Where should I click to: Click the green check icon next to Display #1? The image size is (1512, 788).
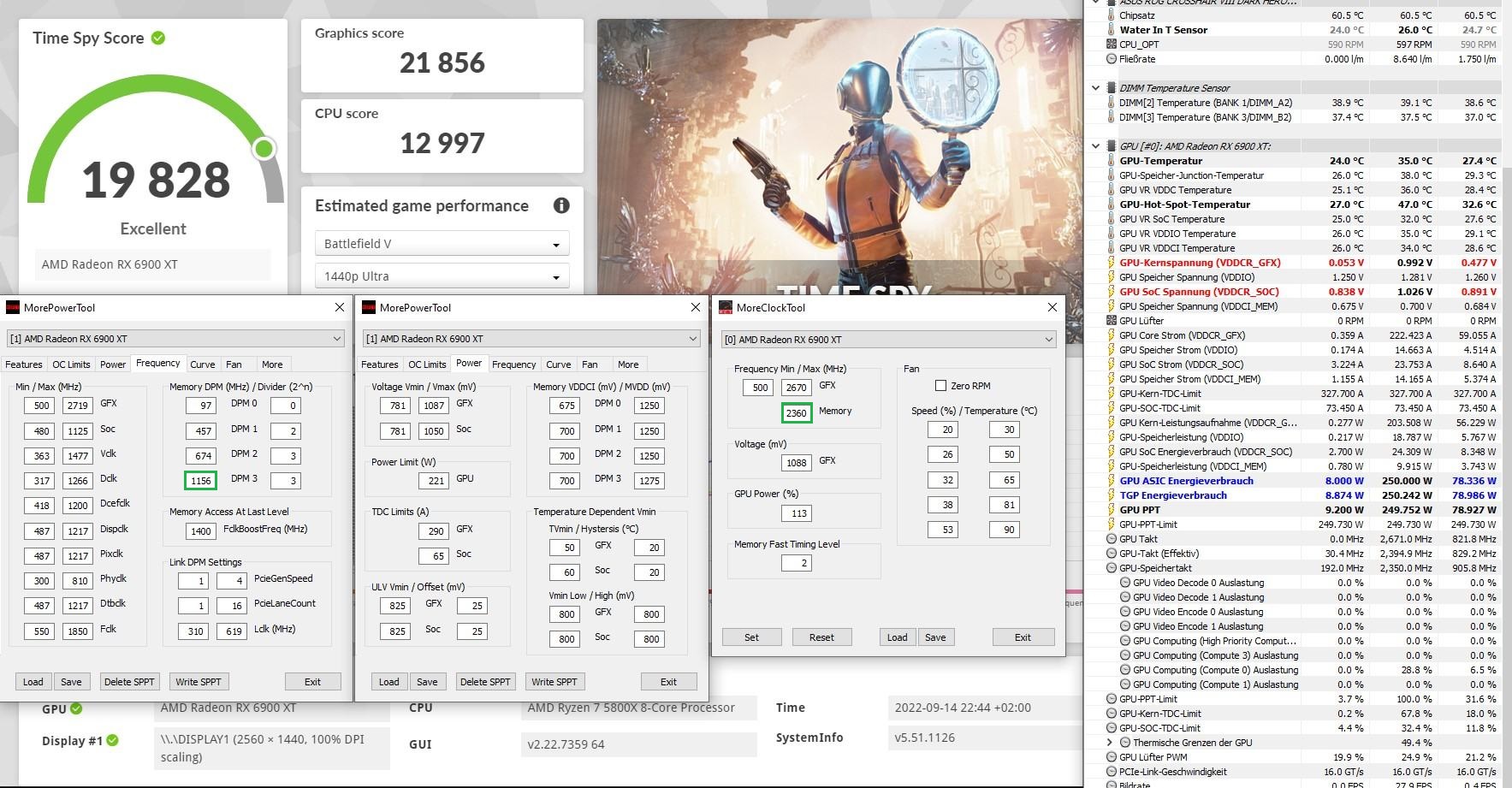[113, 740]
